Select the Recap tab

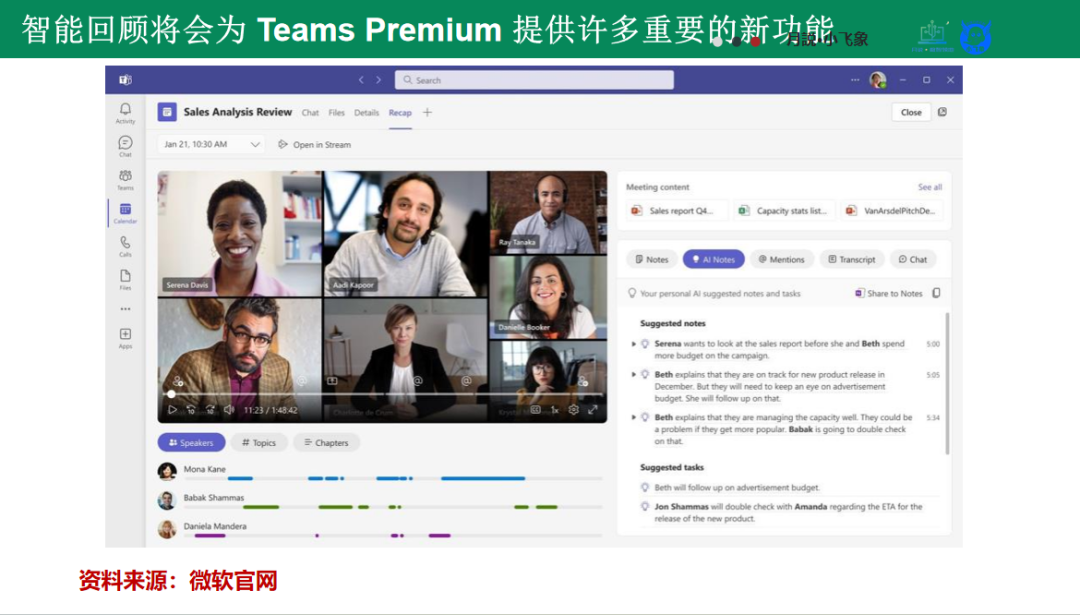(x=400, y=112)
